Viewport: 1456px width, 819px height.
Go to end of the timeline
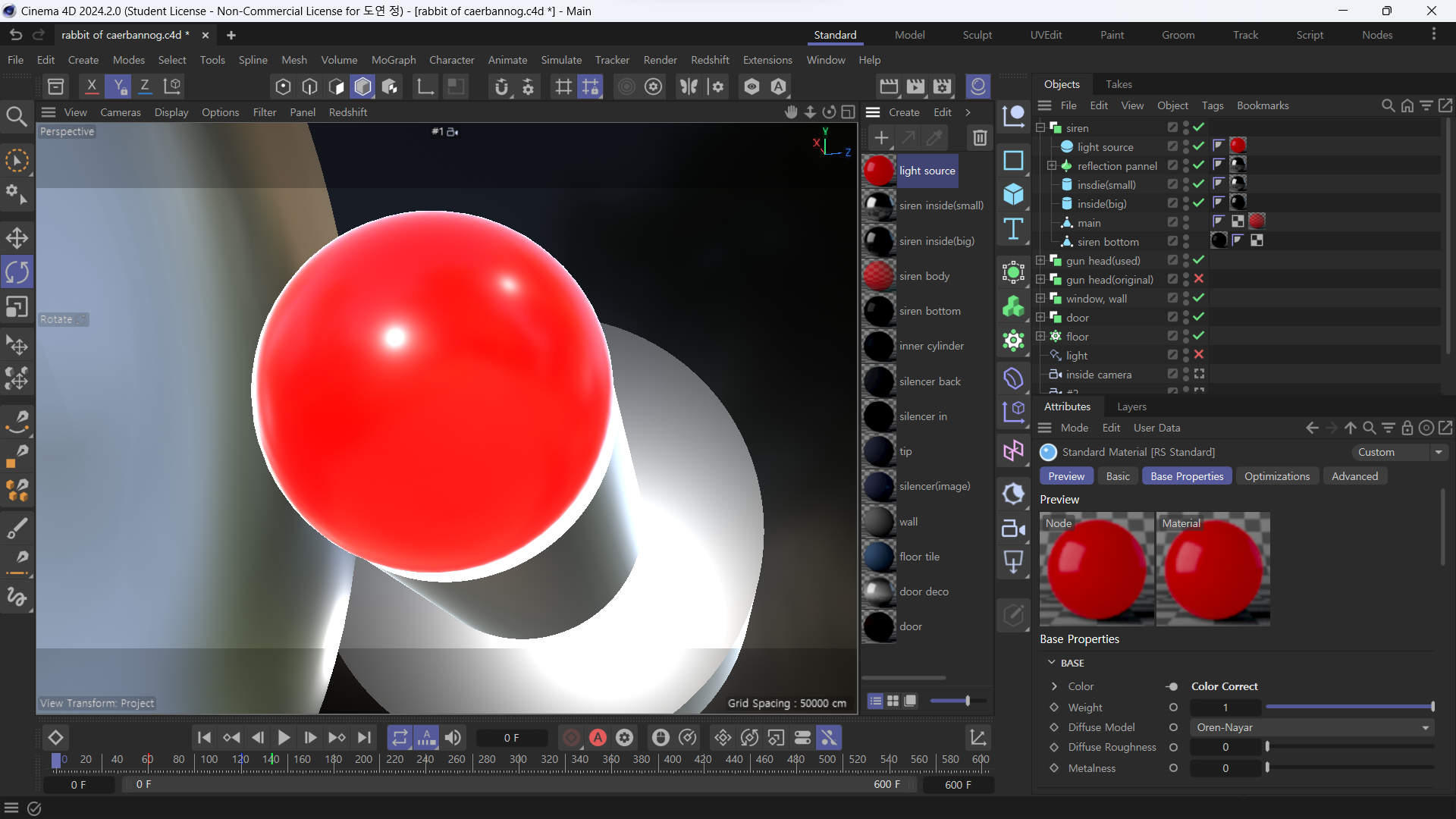pyautogui.click(x=365, y=737)
